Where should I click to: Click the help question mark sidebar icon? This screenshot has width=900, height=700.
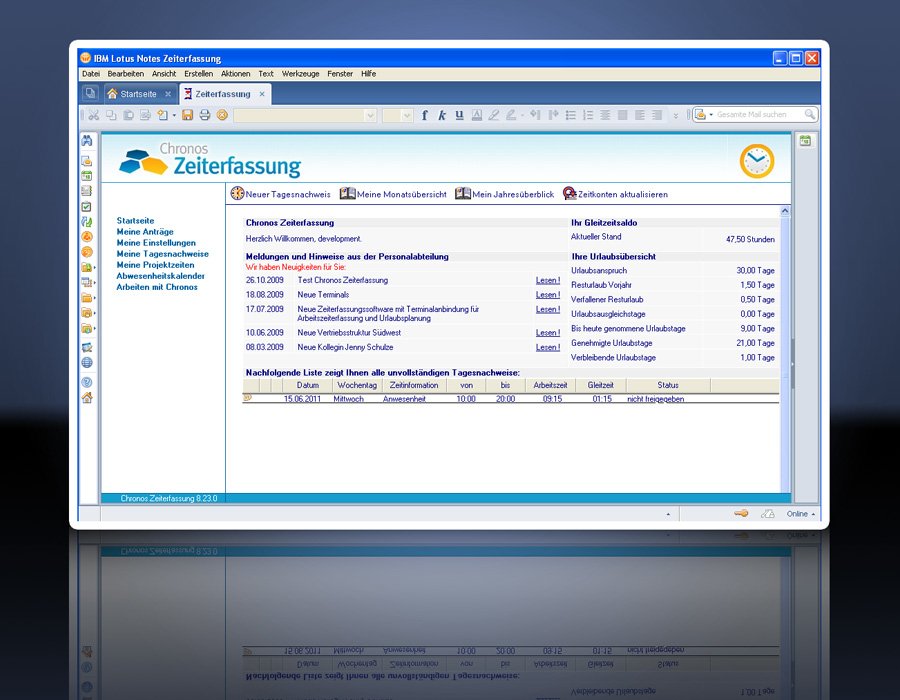pos(87,382)
